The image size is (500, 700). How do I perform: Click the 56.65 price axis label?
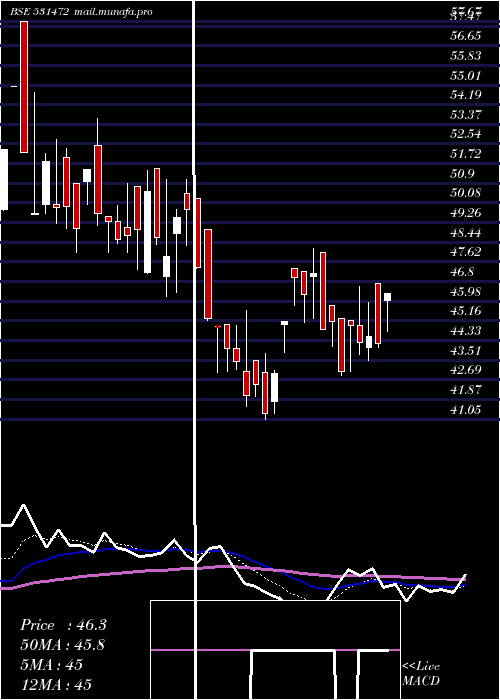(x=466, y=36)
